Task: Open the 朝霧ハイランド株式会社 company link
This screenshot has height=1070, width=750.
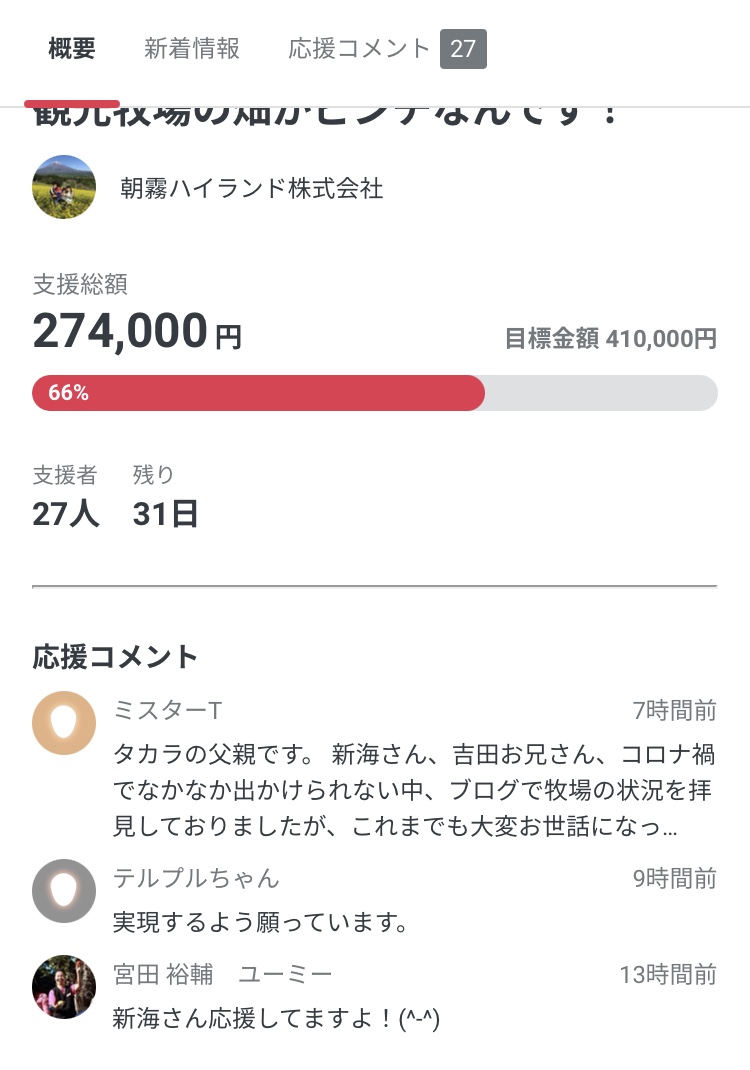Action: pyautogui.click(x=251, y=188)
